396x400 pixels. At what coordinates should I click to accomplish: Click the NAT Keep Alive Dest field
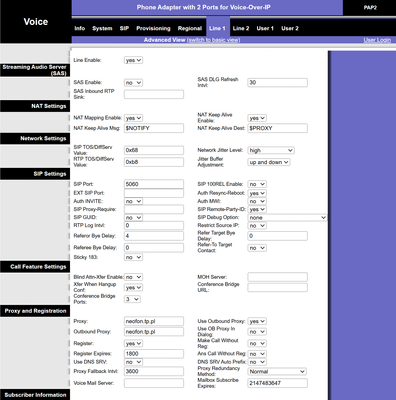click(277, 128)
